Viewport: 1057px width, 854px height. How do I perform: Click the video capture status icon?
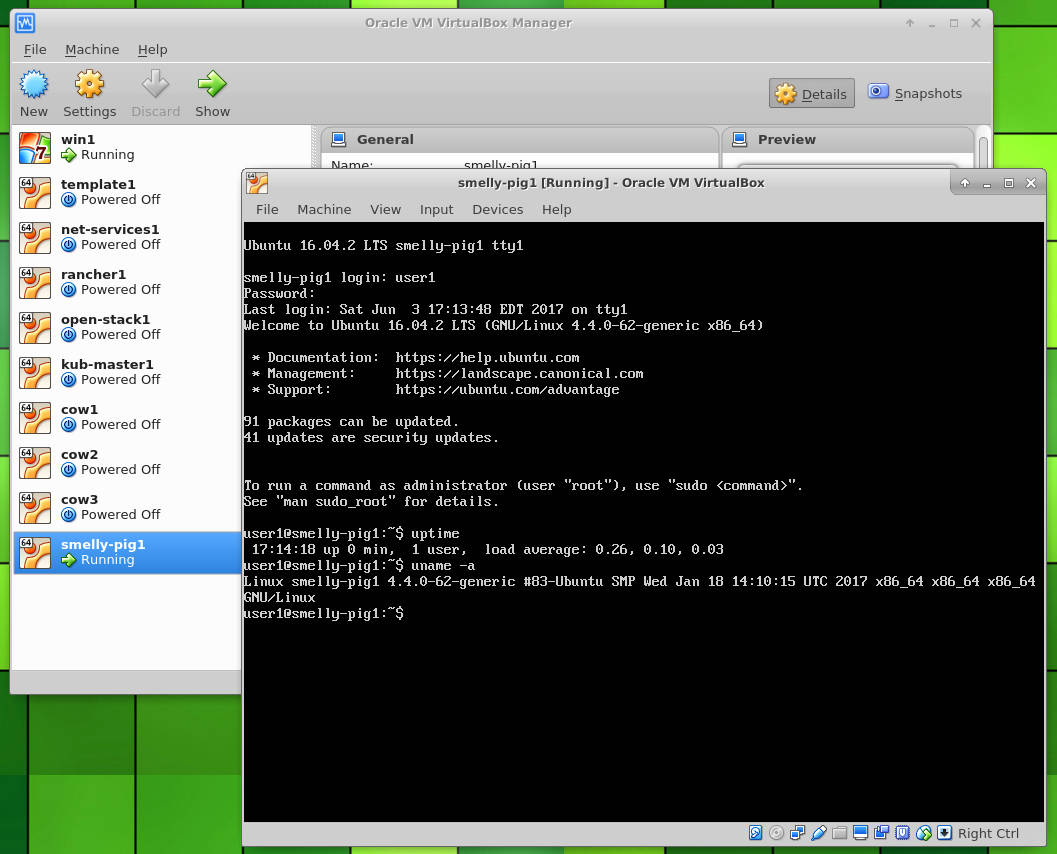(x=881, y=833)
